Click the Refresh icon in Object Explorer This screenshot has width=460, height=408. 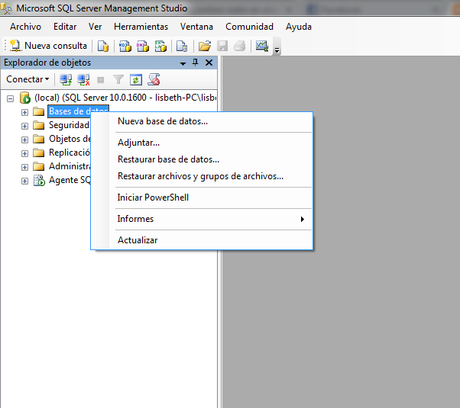[x=136, y=80]
